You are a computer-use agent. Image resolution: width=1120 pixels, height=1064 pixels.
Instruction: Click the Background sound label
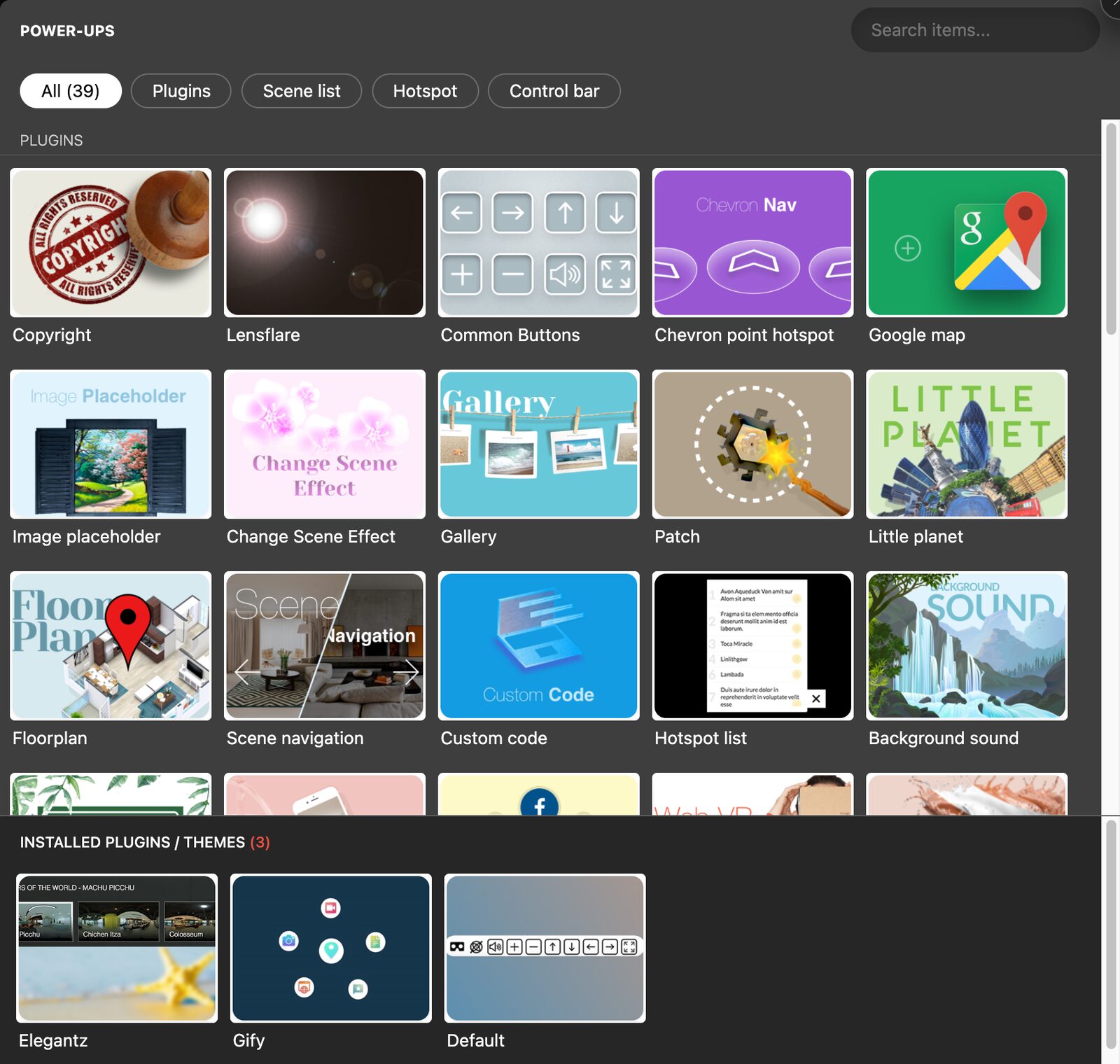944,738
